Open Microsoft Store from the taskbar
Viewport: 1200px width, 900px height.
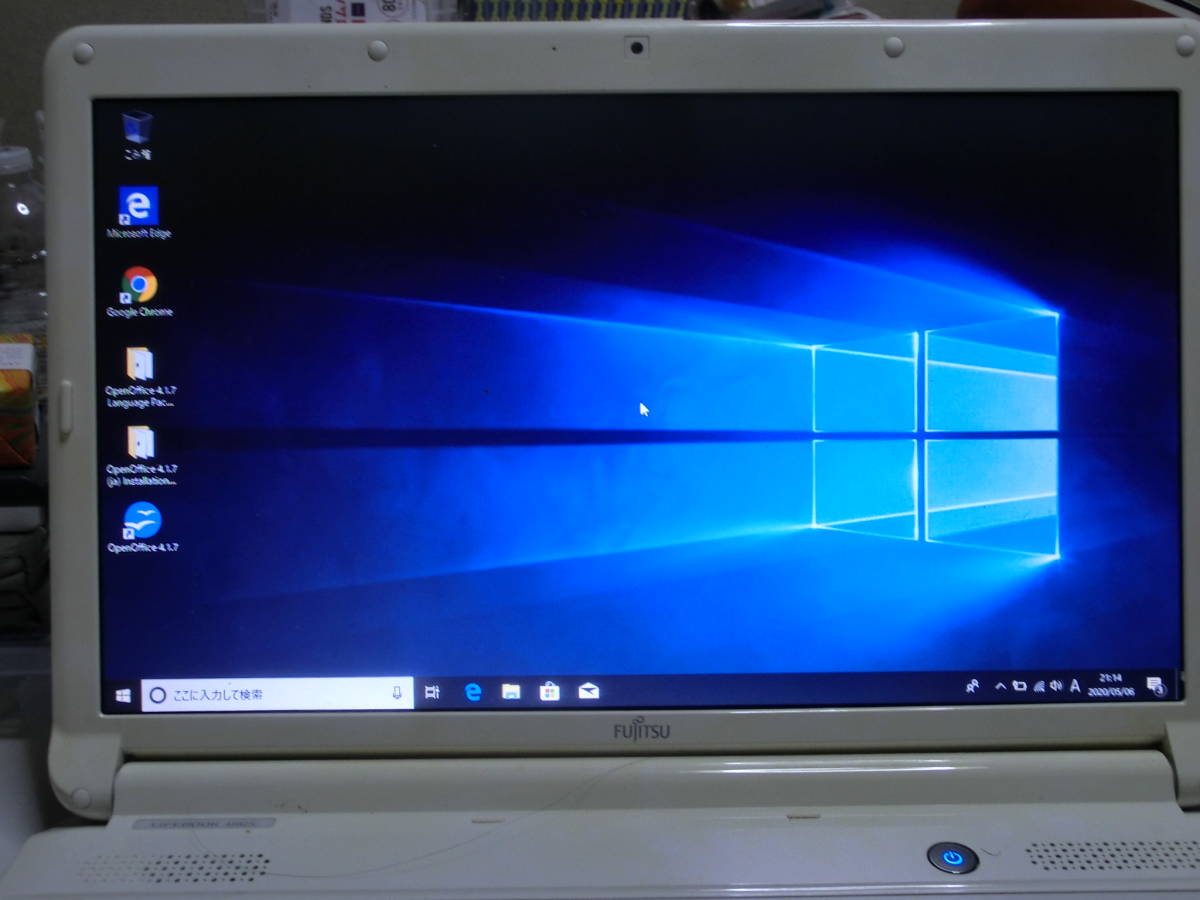pyautogui.click(x=549, y=691)
